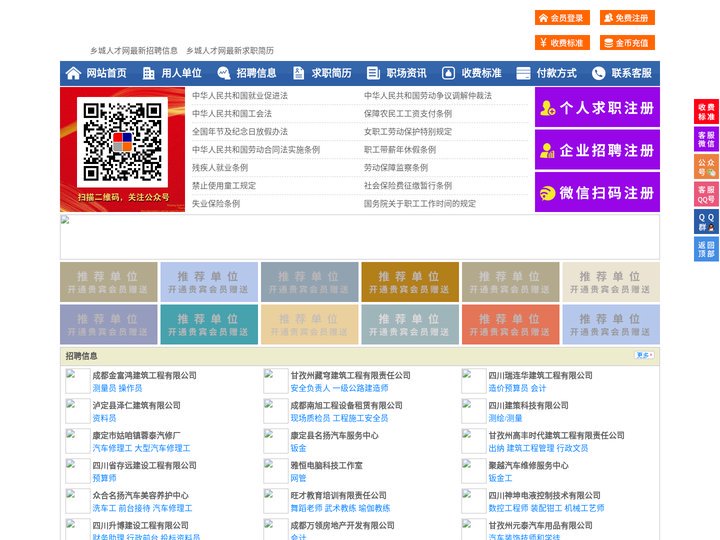720x540 pixels.
Task: Open article 全国年节及纪念日放假办法
Action: tap(240, 132)
